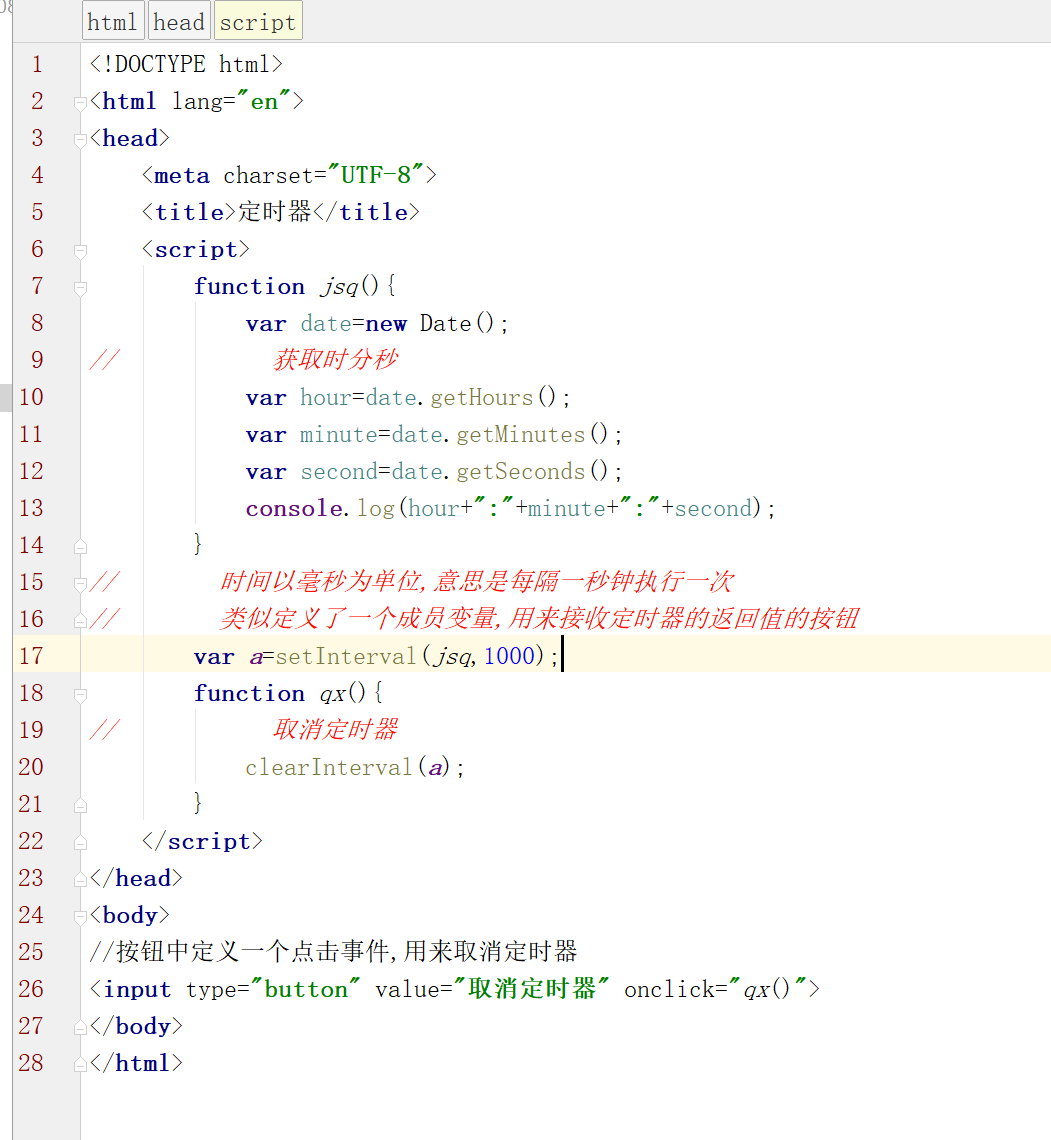Click setInterval on line 17
This screenshot has height=1140, width=1051.
[345, 657]
